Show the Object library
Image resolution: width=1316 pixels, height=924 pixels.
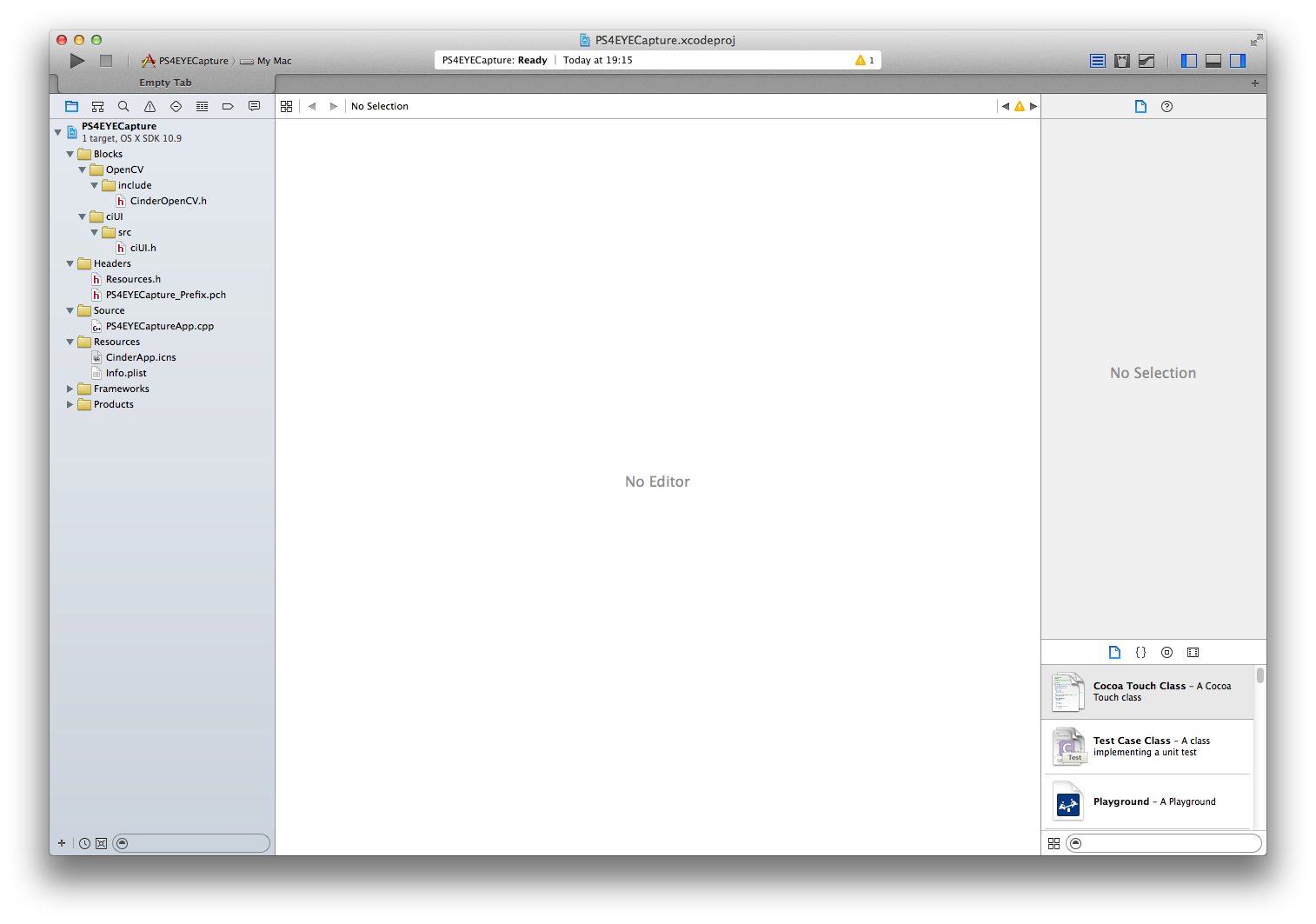[x=1166, y=652]
